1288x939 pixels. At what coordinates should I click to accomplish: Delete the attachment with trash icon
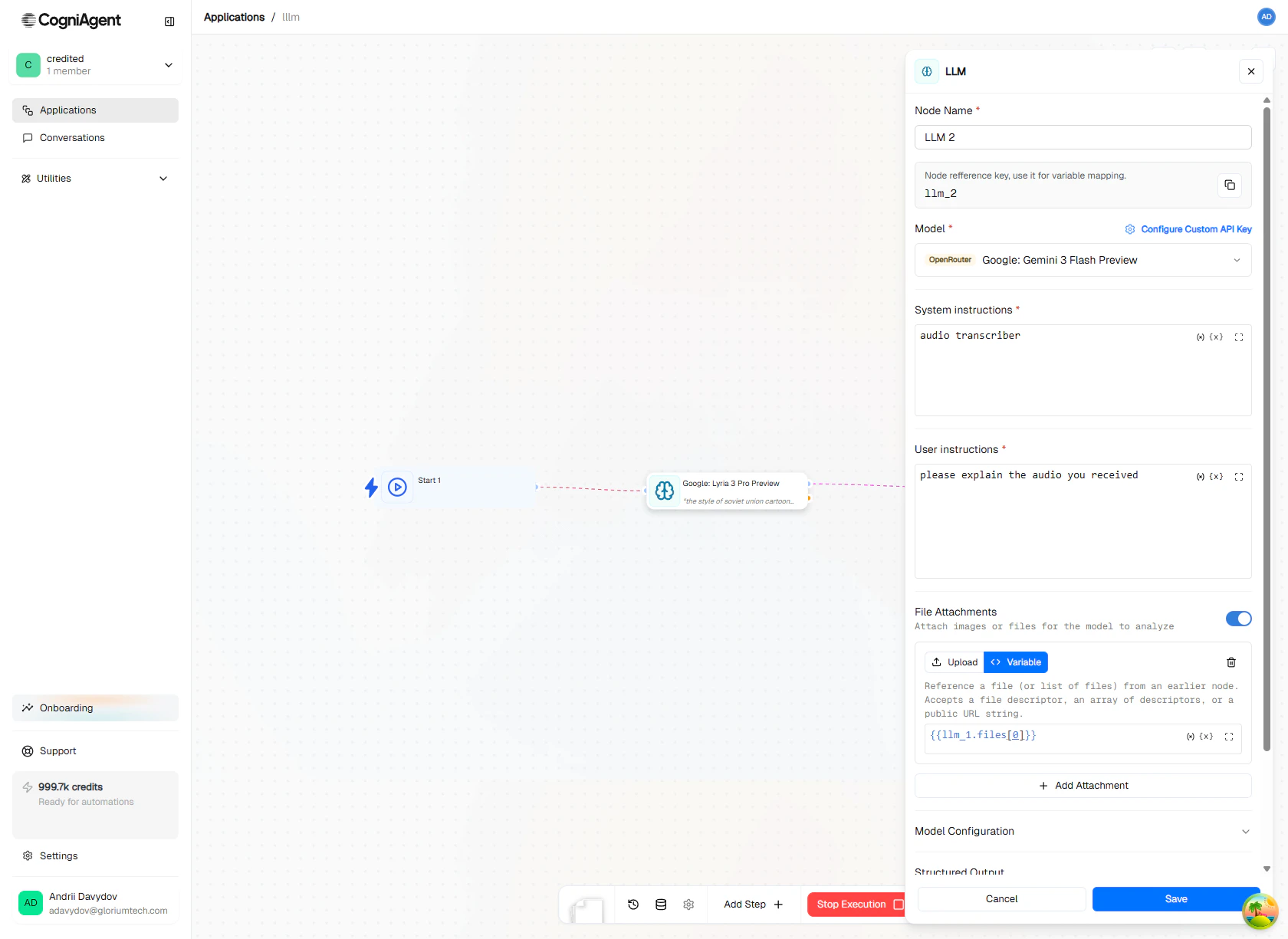pyautogui.click(x=1231, y=662)
